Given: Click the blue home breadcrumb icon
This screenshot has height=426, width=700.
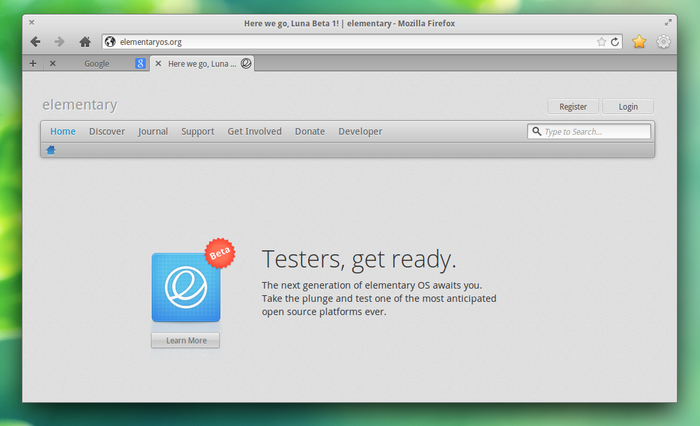Looking at the screenshot, I should point(51,150).
